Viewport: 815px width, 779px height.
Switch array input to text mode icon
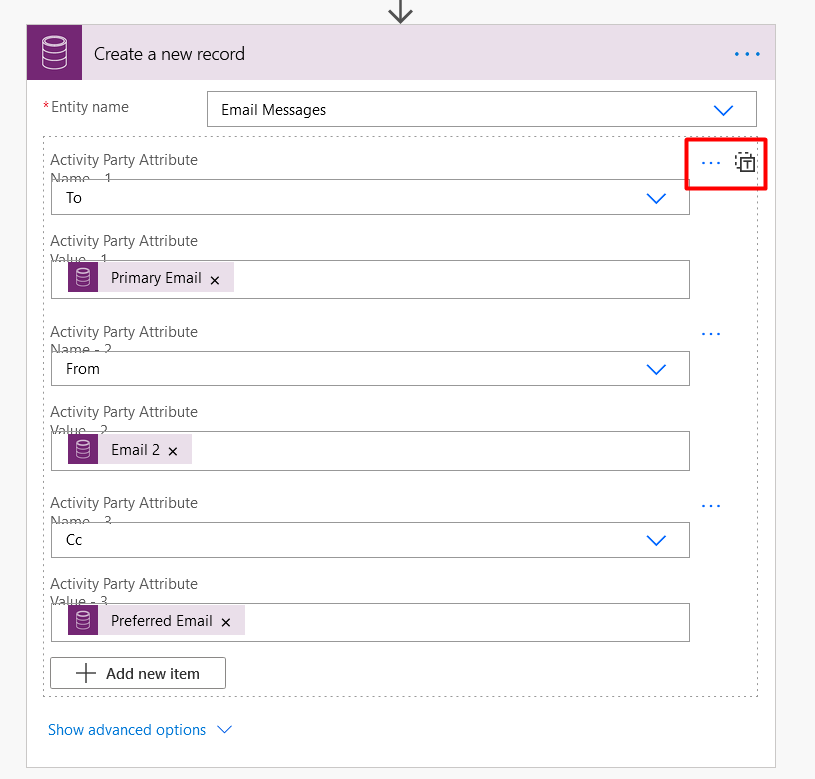pos(745,163)
